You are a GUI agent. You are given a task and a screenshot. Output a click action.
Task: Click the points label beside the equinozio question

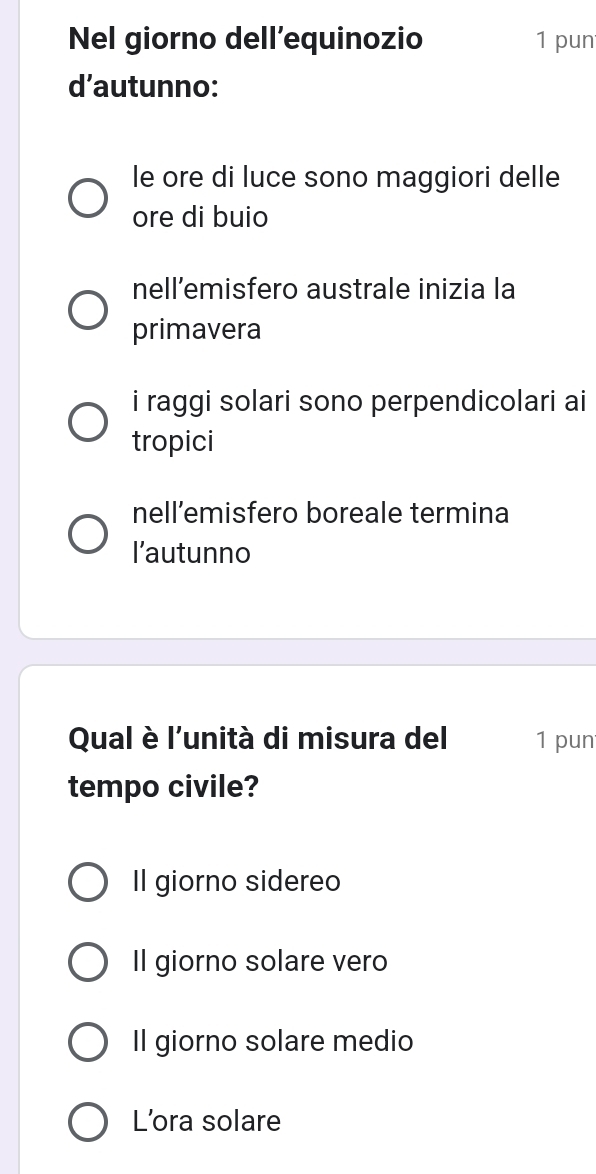click(x=566, y=40)
